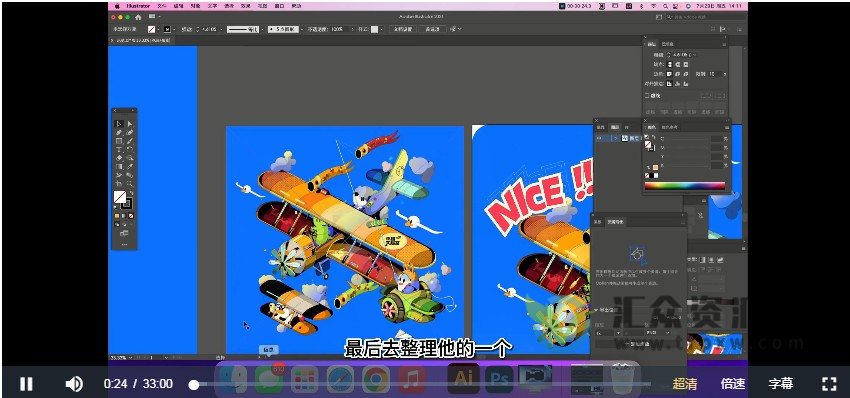The image size is (850, 398).
Task: Click the bevel join corner icon
Action: coord(686,74)
